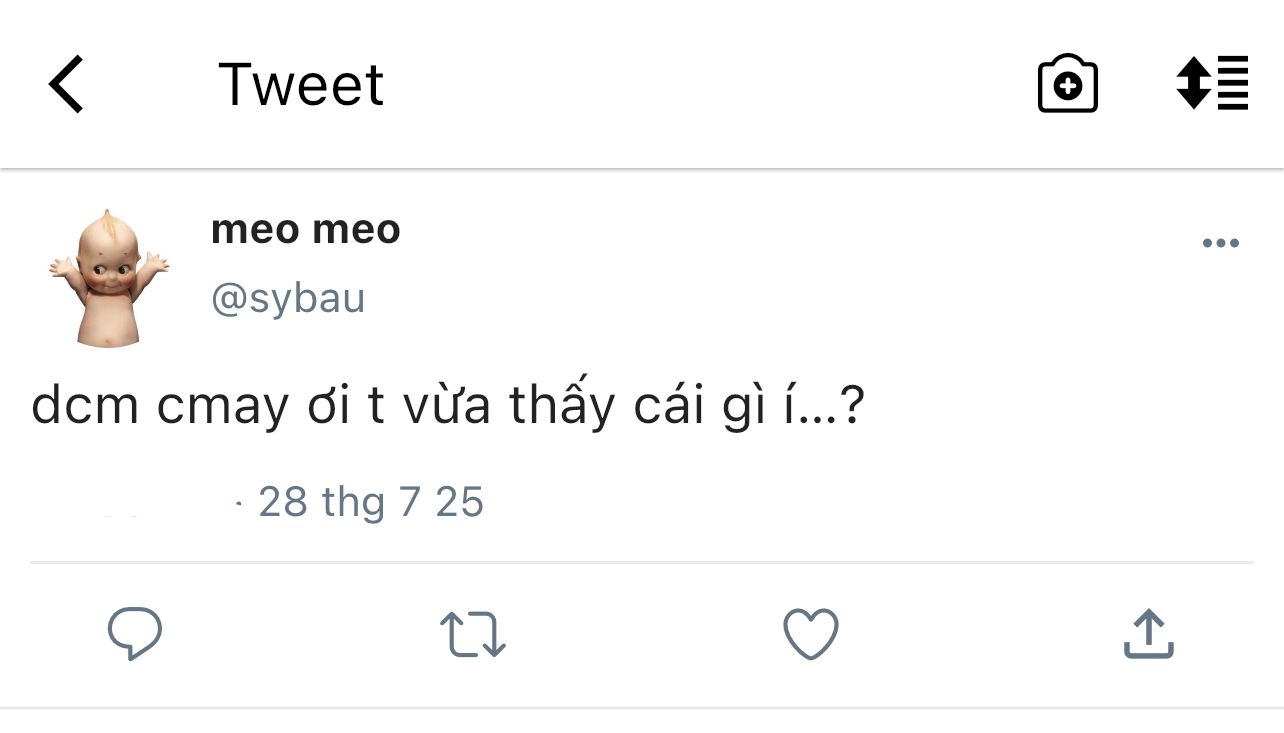Click the word "dcm" in the tweet

(x=84, y=407)
